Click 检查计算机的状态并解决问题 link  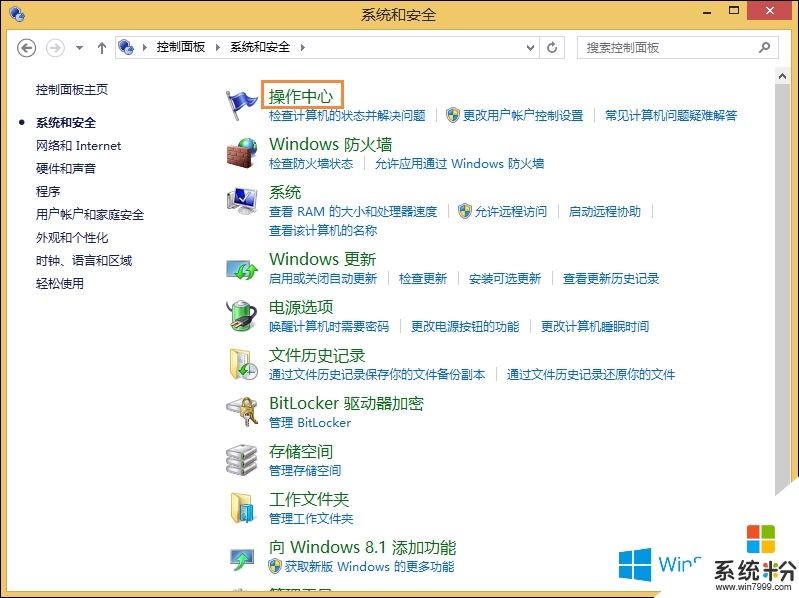[x=348, y=116]
